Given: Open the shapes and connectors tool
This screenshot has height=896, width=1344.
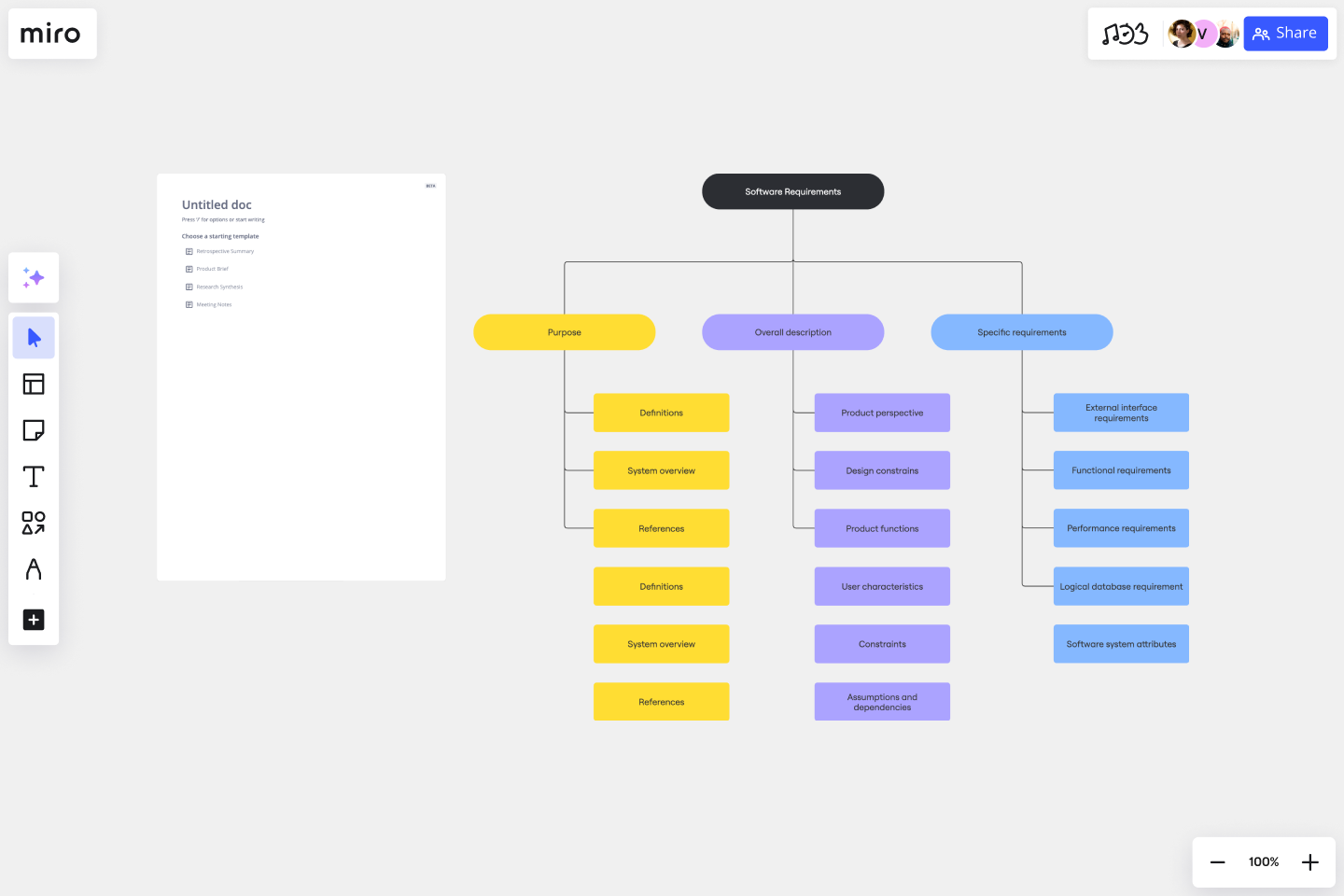Looking at the screenshot, I should [x=33, y=523].
